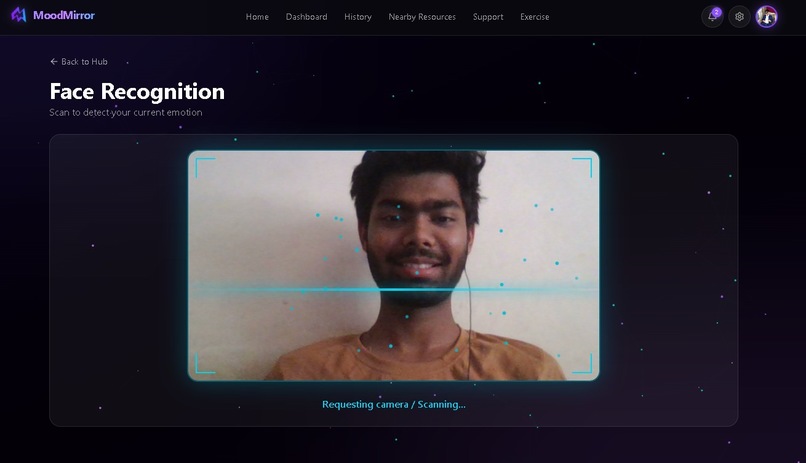Click the MoodMirror logo icon
The height and width of the screenshot is (463, 806).
pos(19,15)
